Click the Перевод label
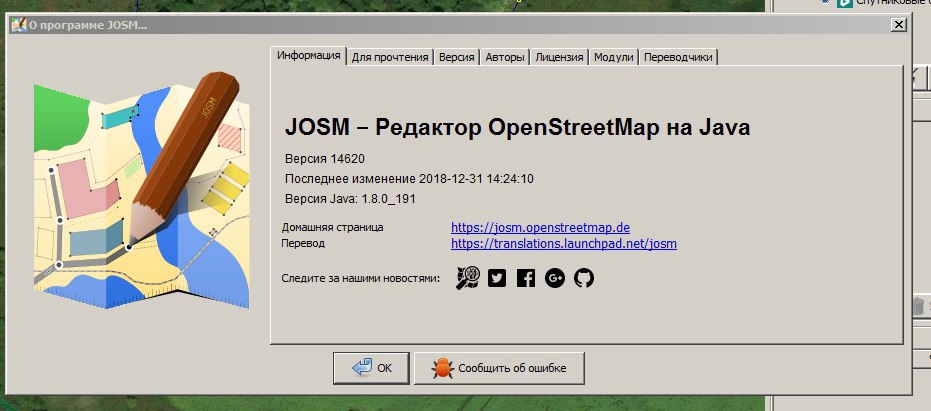This screenshot has width=931, height=411. coord(303,244)
